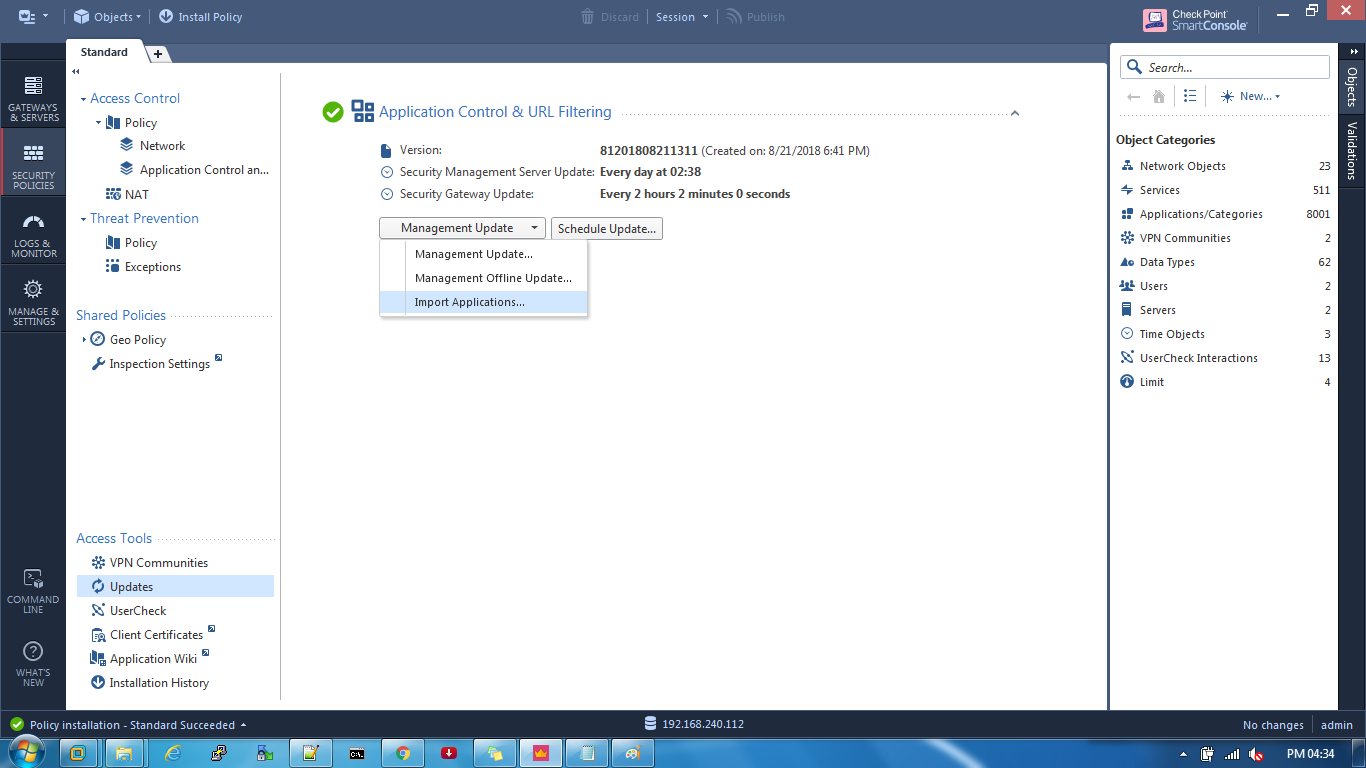The width and height of the screenshot is (1366, 768).
Task: Open the New... object dropdown
Action: 1250,96
